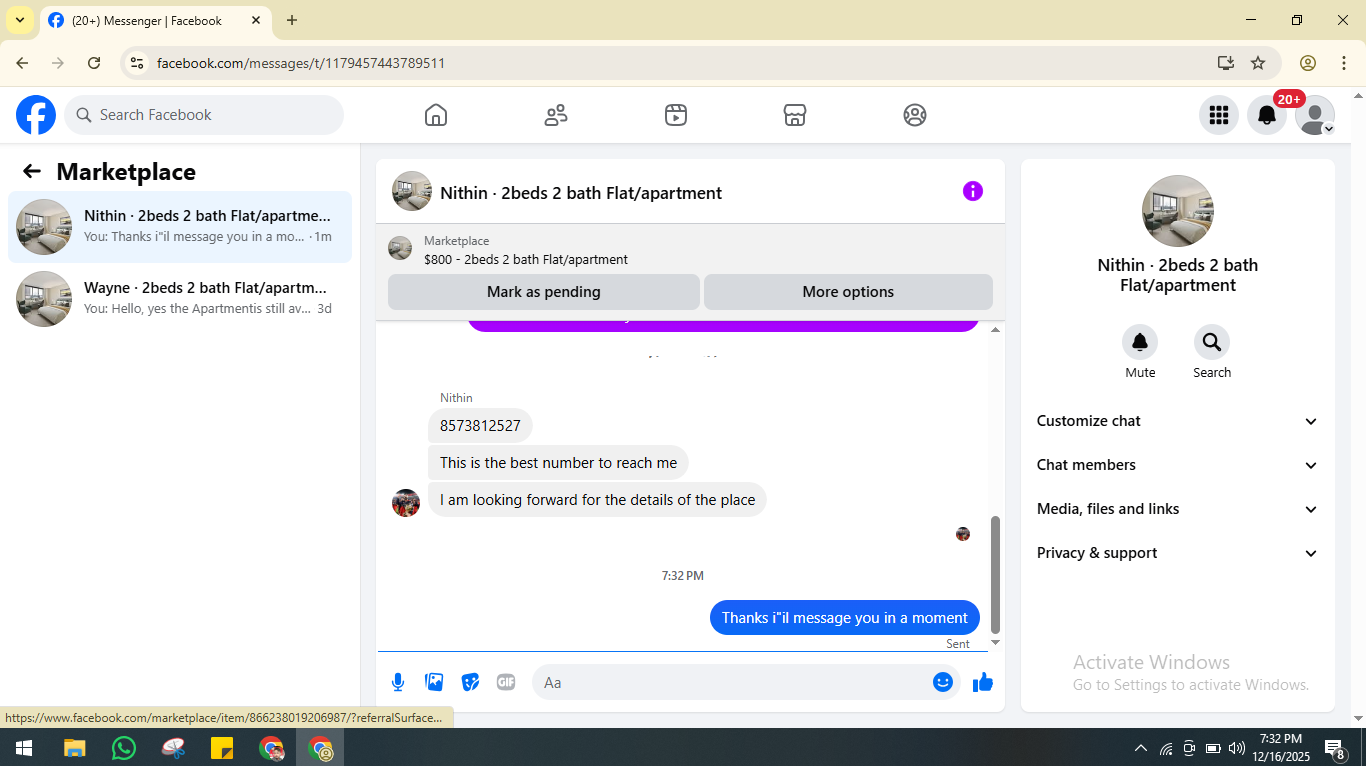Screen dimensions: 1366x766
Task: Open the notifications bell with 20+ badge
Action: click(x=1267, y=115)
